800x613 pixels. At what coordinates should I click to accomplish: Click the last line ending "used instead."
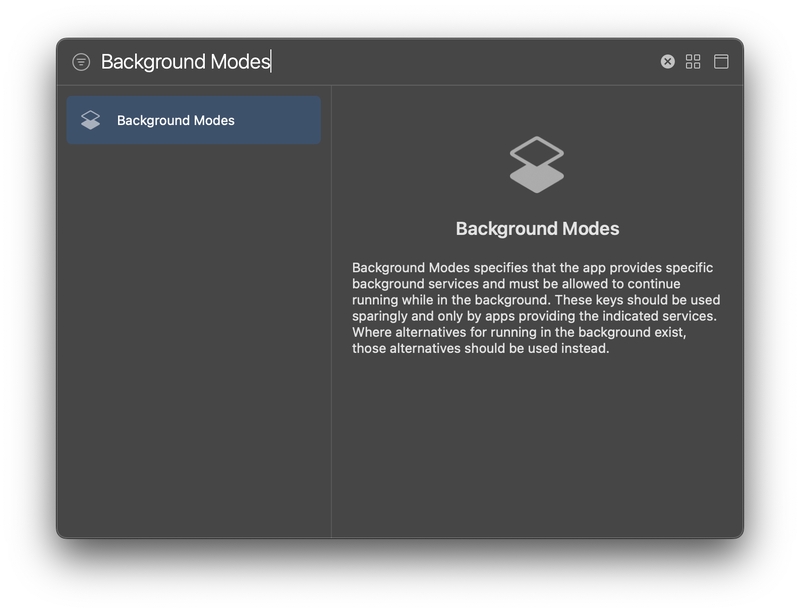(x=480, y=349)
